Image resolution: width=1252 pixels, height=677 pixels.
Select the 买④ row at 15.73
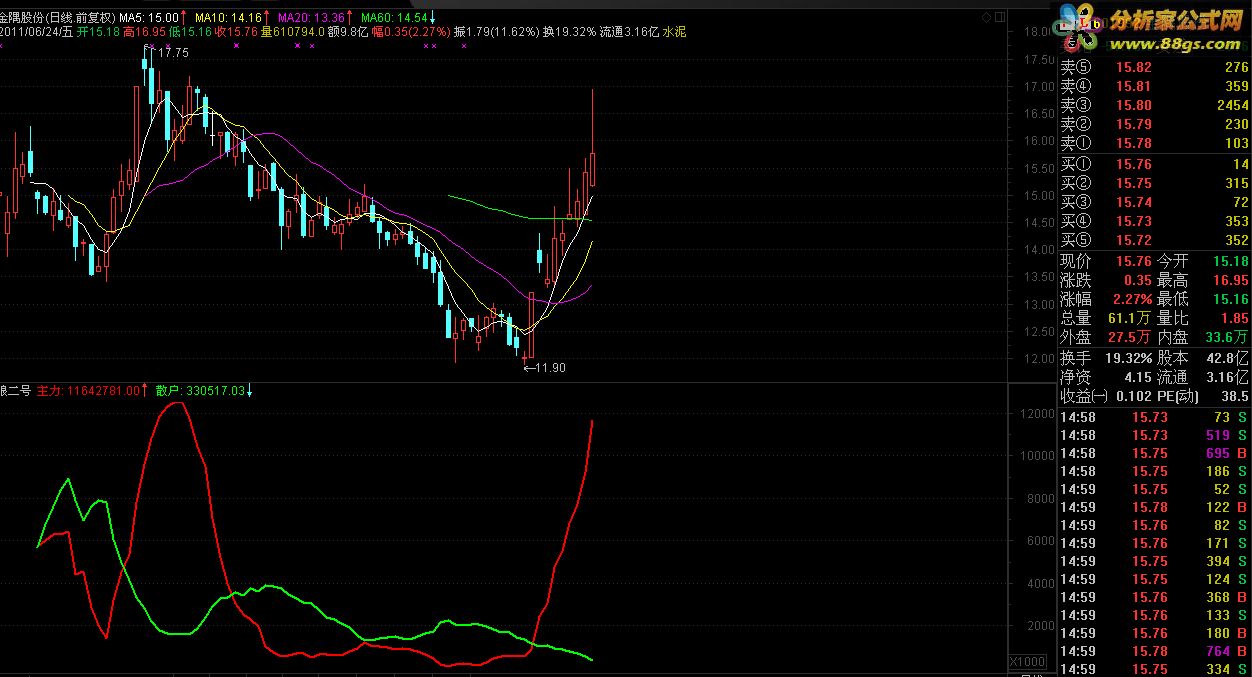tap(1155, 221)
